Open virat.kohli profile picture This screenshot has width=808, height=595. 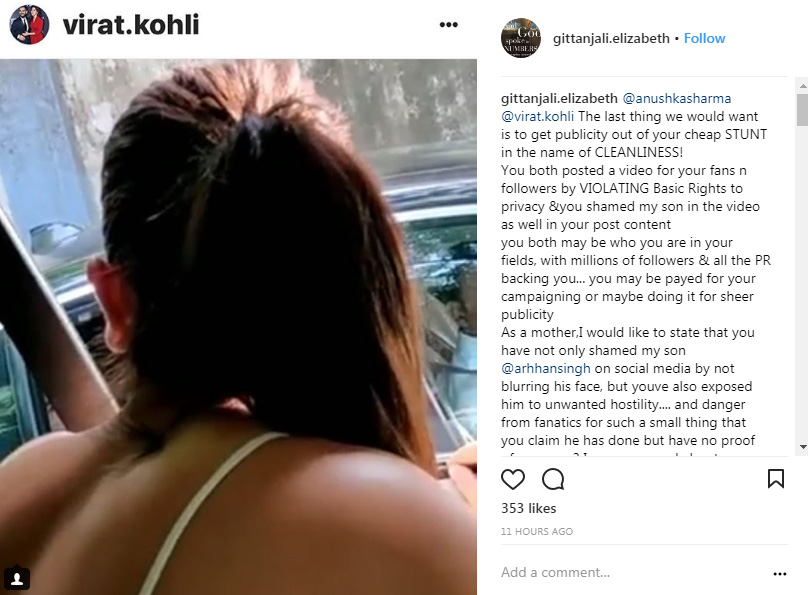click(29, 24)
